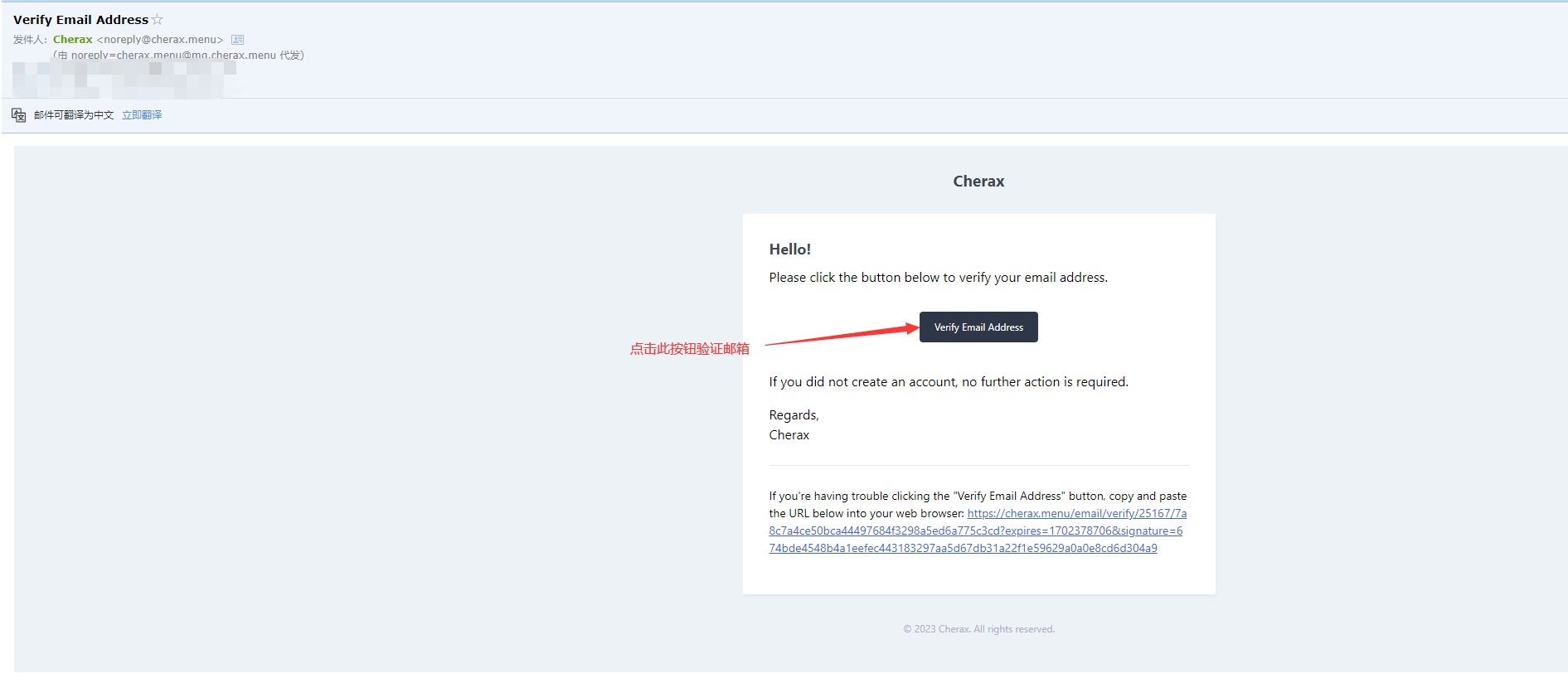Image resolution: width=1568 pixels, height=688 pixels.
Task: Star the Verify Email Address message
Action: click(x=158, y=20)
